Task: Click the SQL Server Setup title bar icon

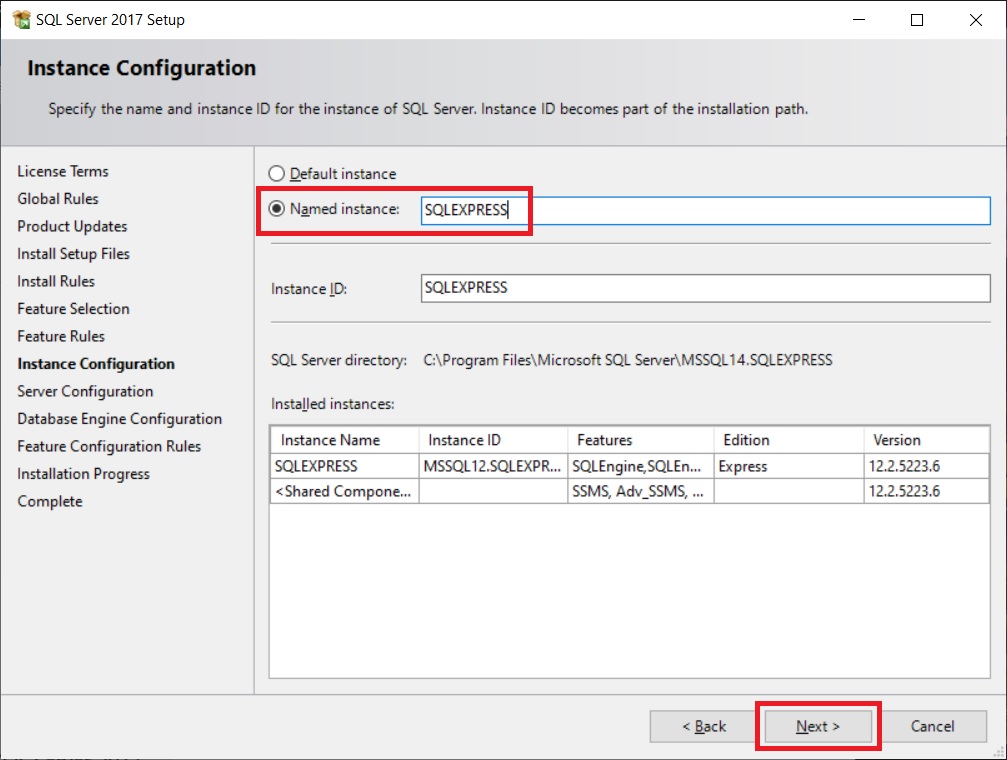Action: 21,19
